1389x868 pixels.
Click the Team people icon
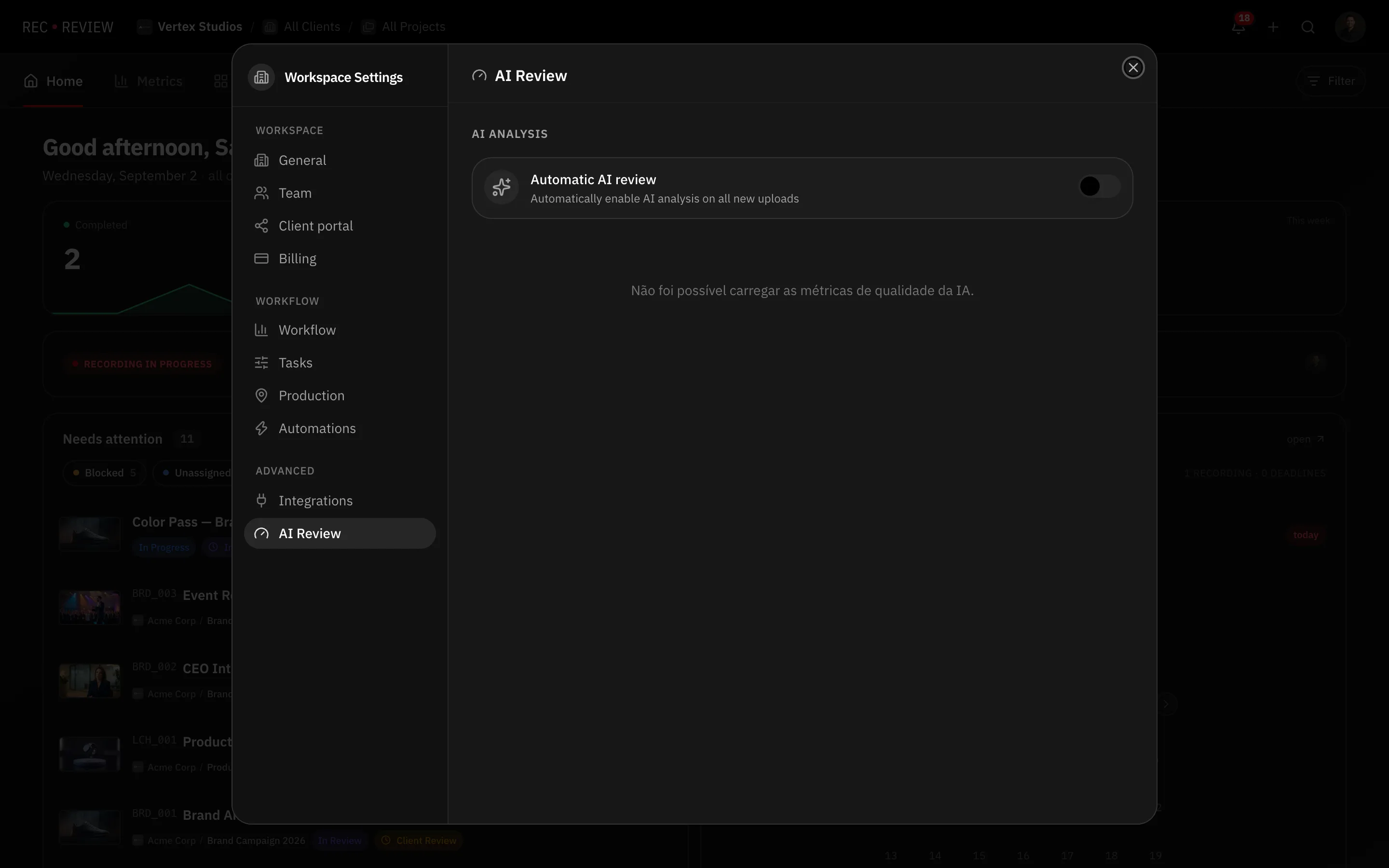261,193
